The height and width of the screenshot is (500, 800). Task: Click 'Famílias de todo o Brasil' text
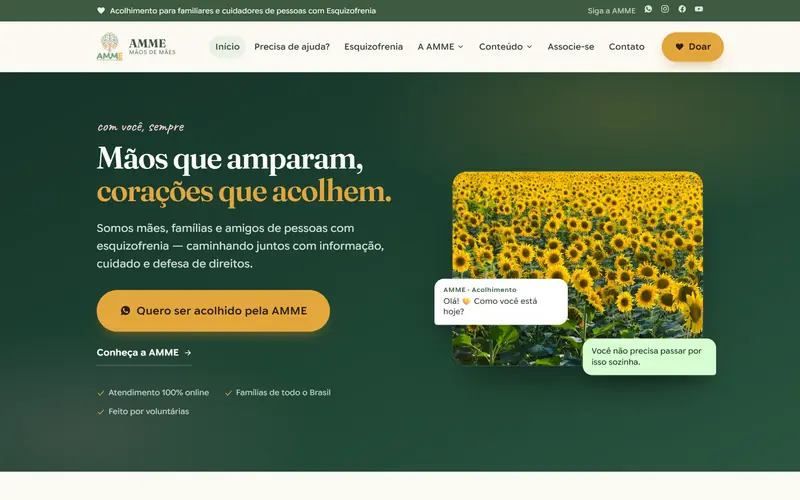pos(283,392)
